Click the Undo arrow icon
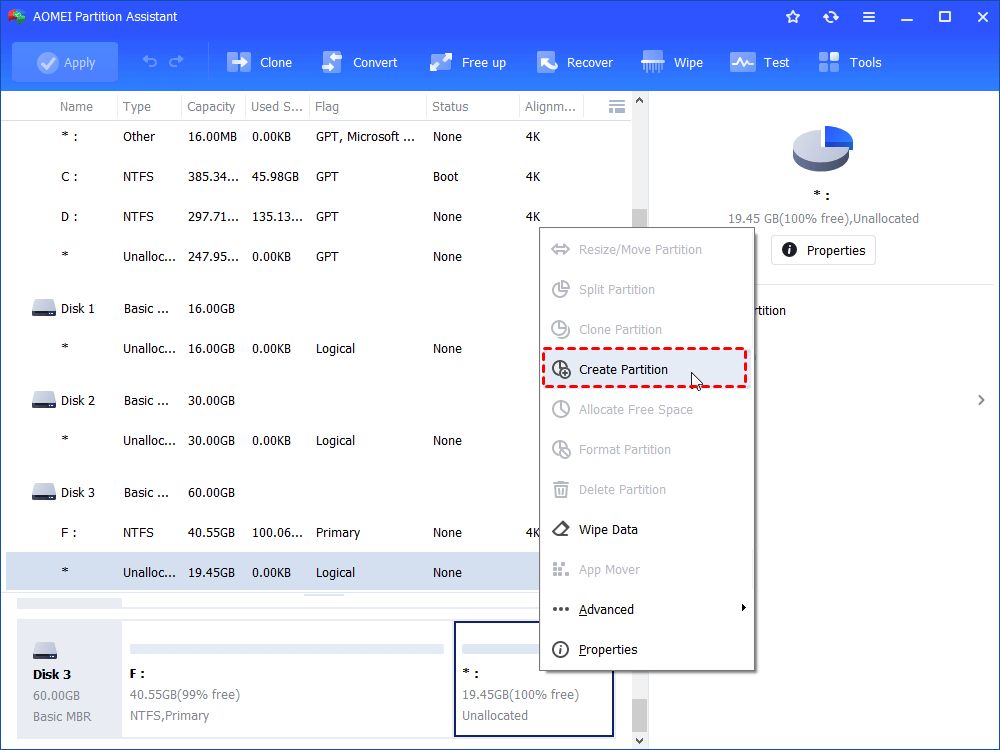Screen dimensions: 1000x750 pos(148,61)
